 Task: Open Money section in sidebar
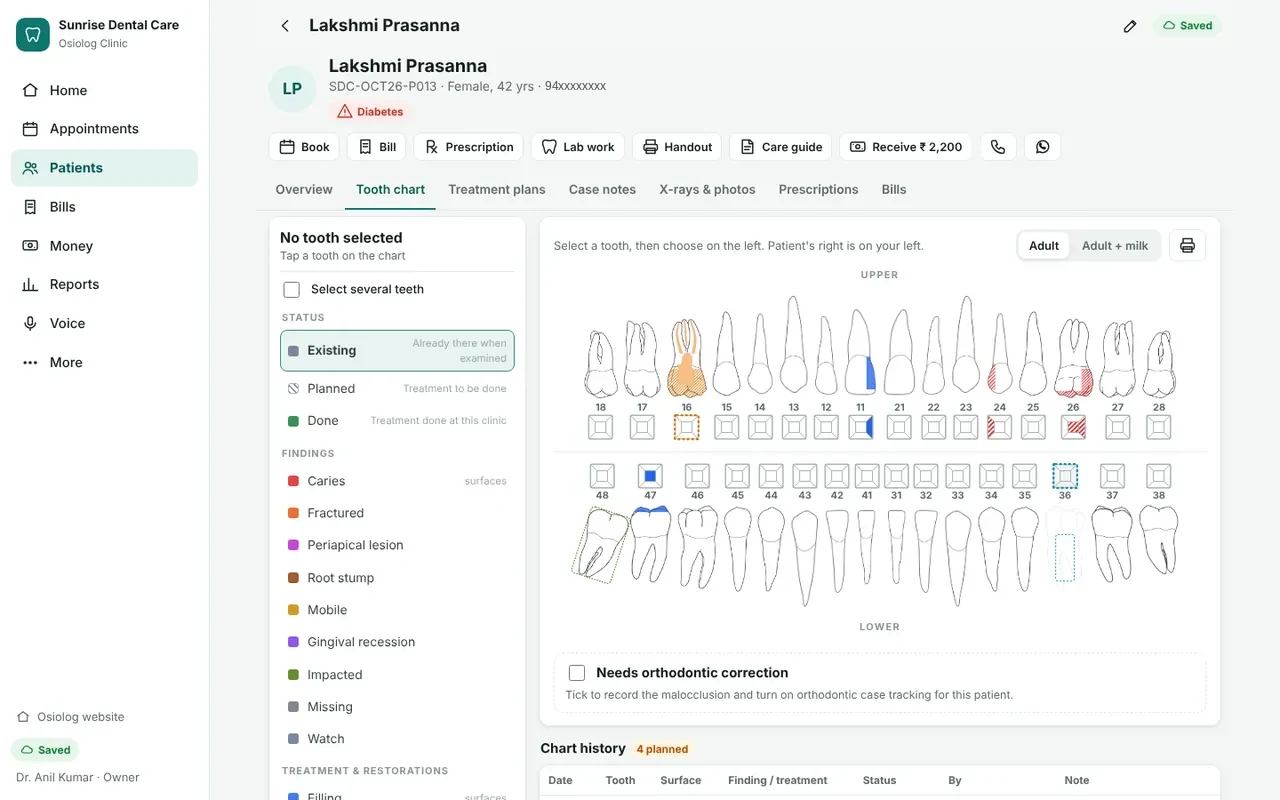(104, 246)
